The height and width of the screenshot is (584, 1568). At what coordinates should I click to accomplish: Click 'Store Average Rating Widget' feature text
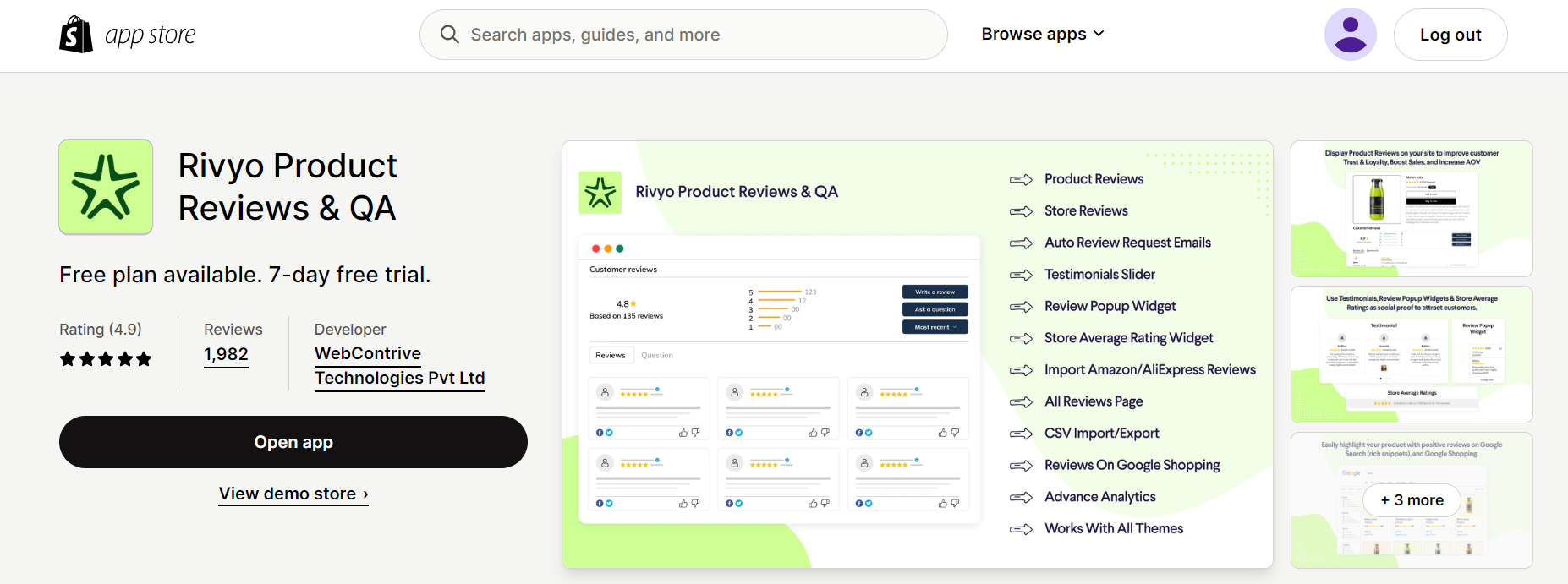tap(1129, 338)
